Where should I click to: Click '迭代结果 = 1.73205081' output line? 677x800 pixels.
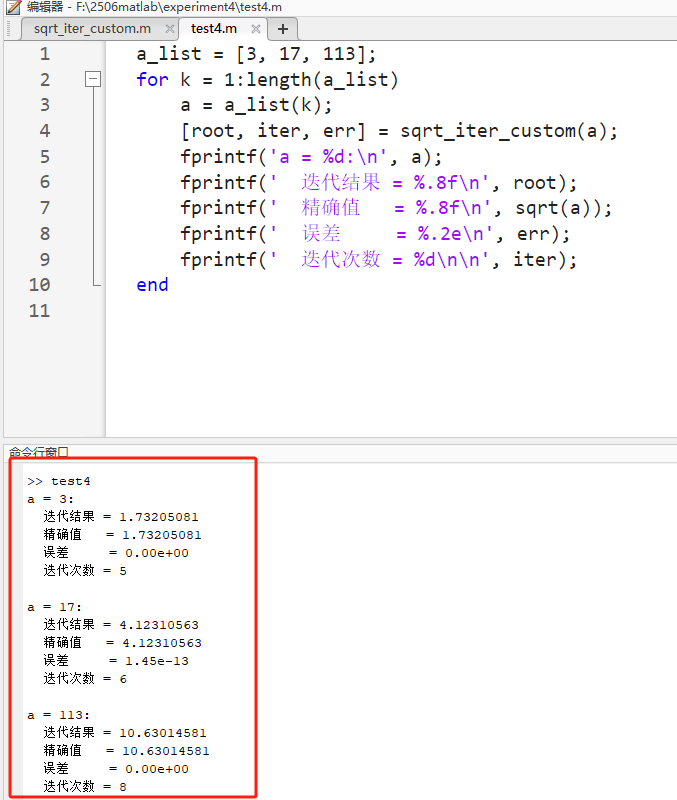[120, 517]
